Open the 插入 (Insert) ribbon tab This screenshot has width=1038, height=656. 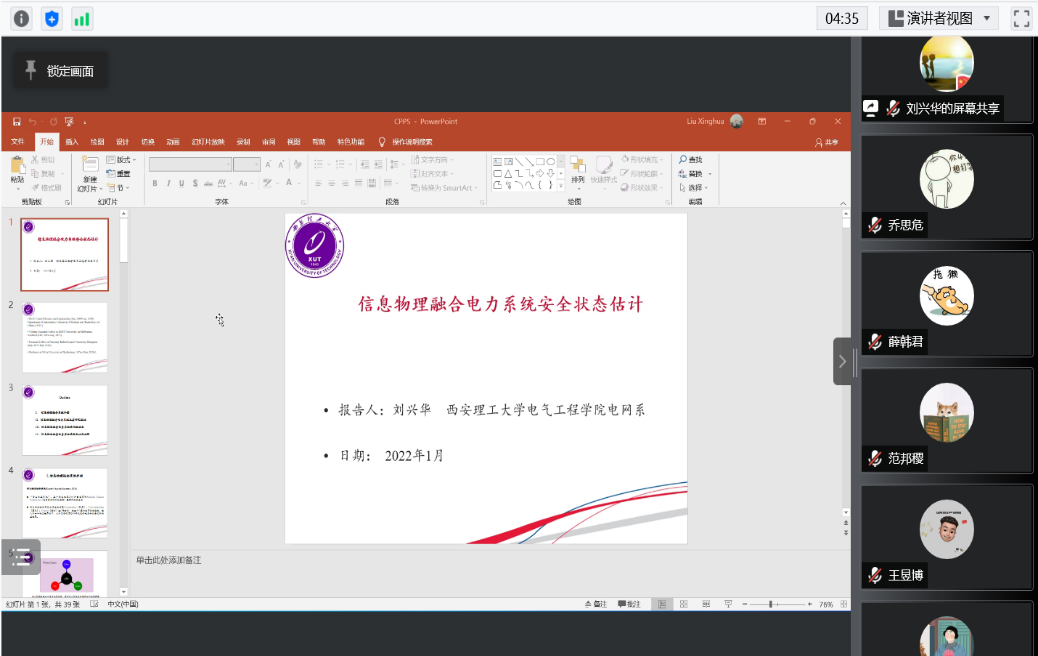pyautogui.click(x=72, y=142)
